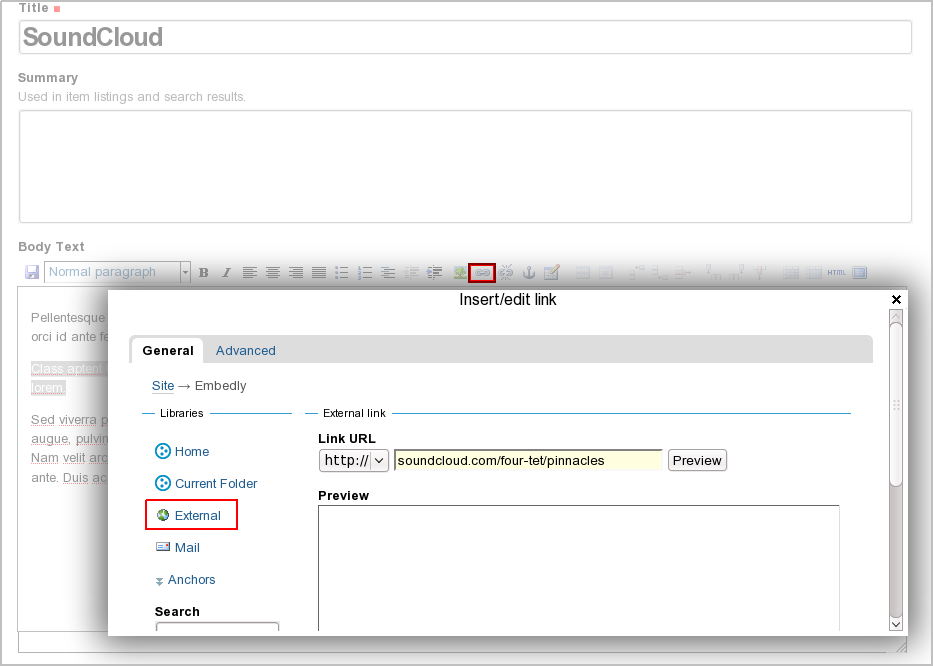Viewport: 933px width, 666px height.
Task: Switch to the Advanced tab
Action: click(245, 351)
